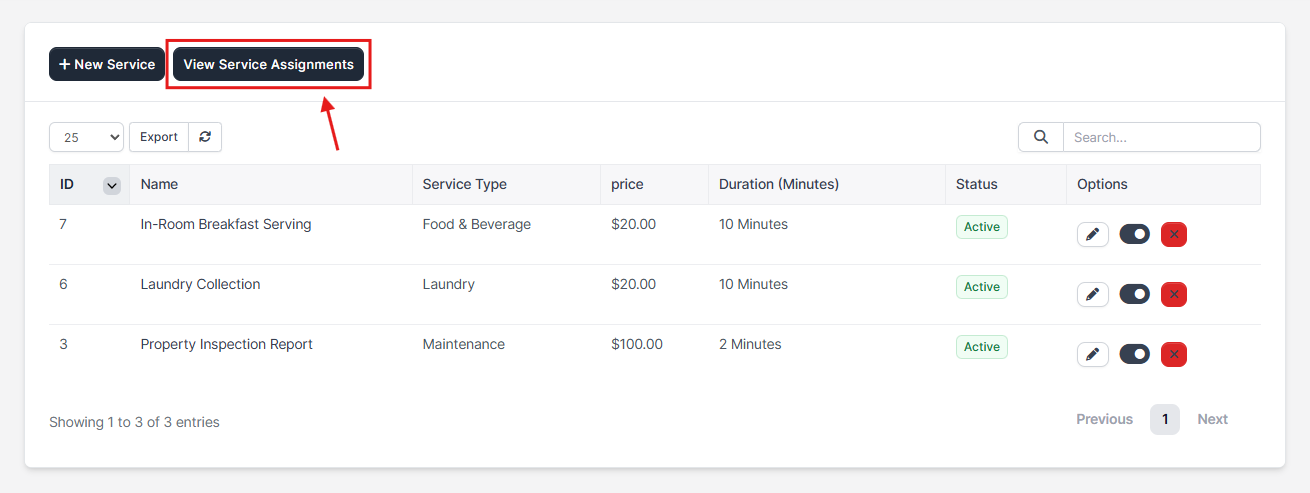1310x493 pixels.
Task: Click pencil icon for Laundry Collection
Action: tap(1092, 295)
